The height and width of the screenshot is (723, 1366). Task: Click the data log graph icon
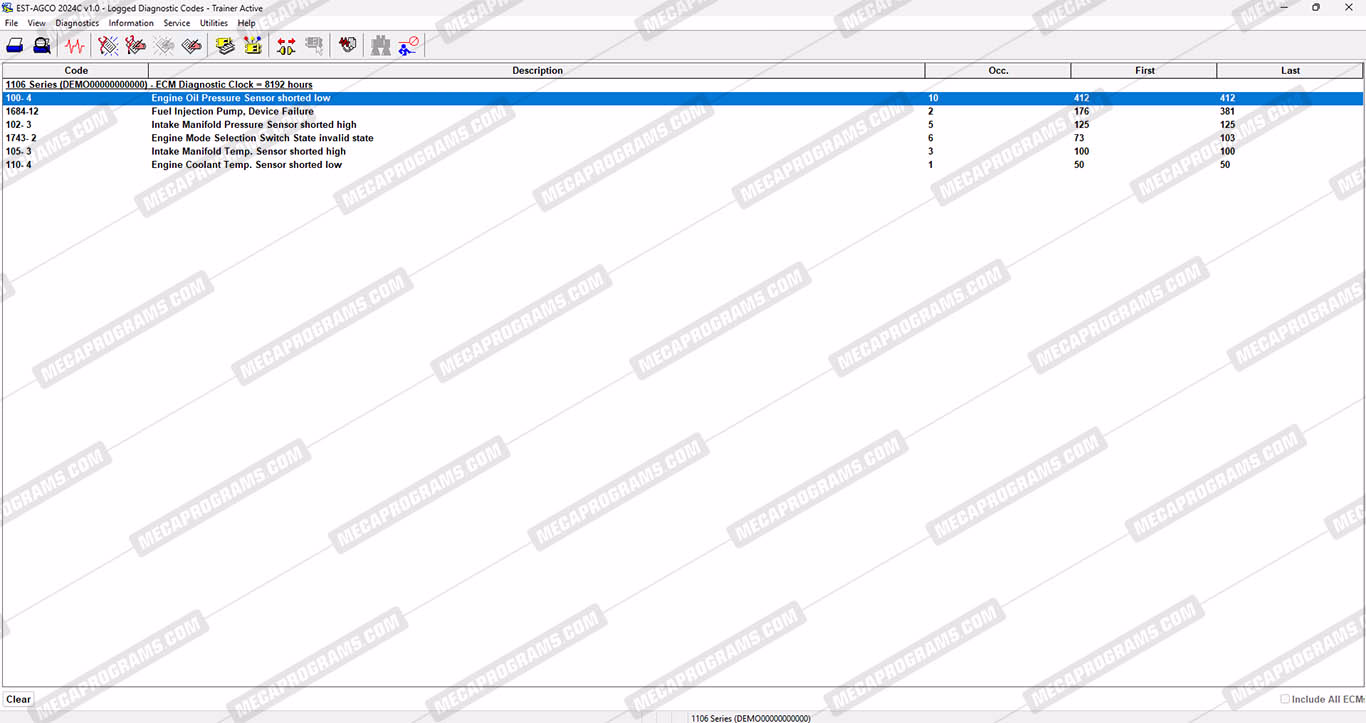(347, 46)
